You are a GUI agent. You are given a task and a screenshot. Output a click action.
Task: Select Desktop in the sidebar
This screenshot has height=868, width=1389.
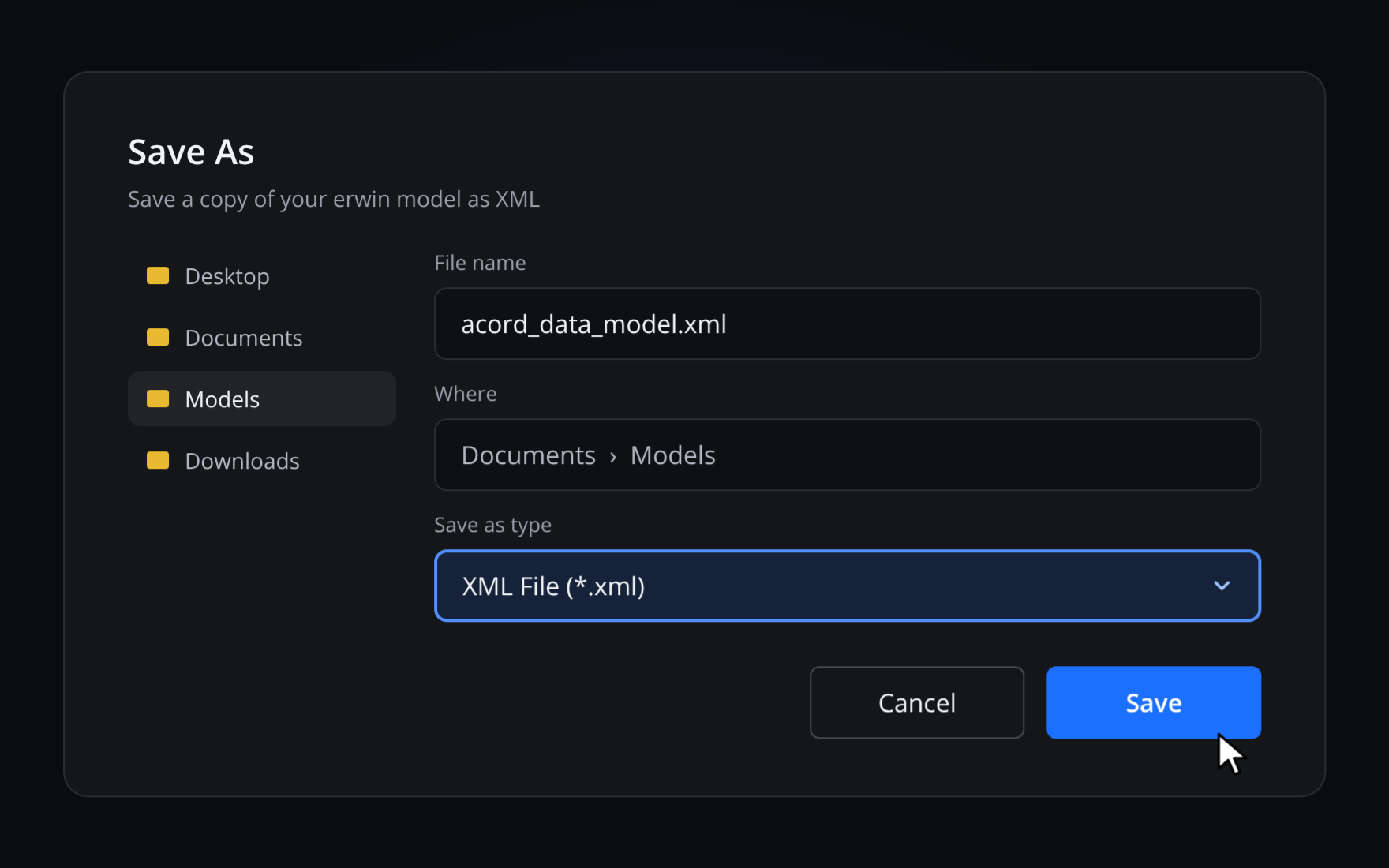tap(262, 276)
